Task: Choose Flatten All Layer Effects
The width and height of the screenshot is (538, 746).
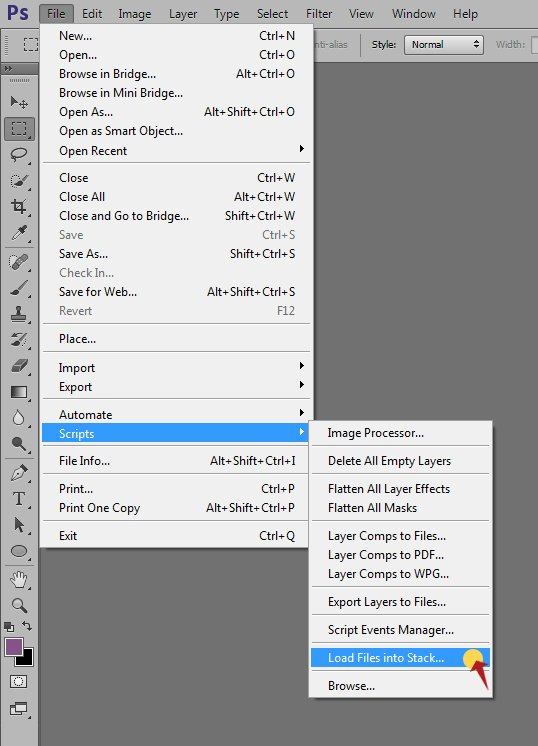Action: pyautogui.click(x=400, y=489)
